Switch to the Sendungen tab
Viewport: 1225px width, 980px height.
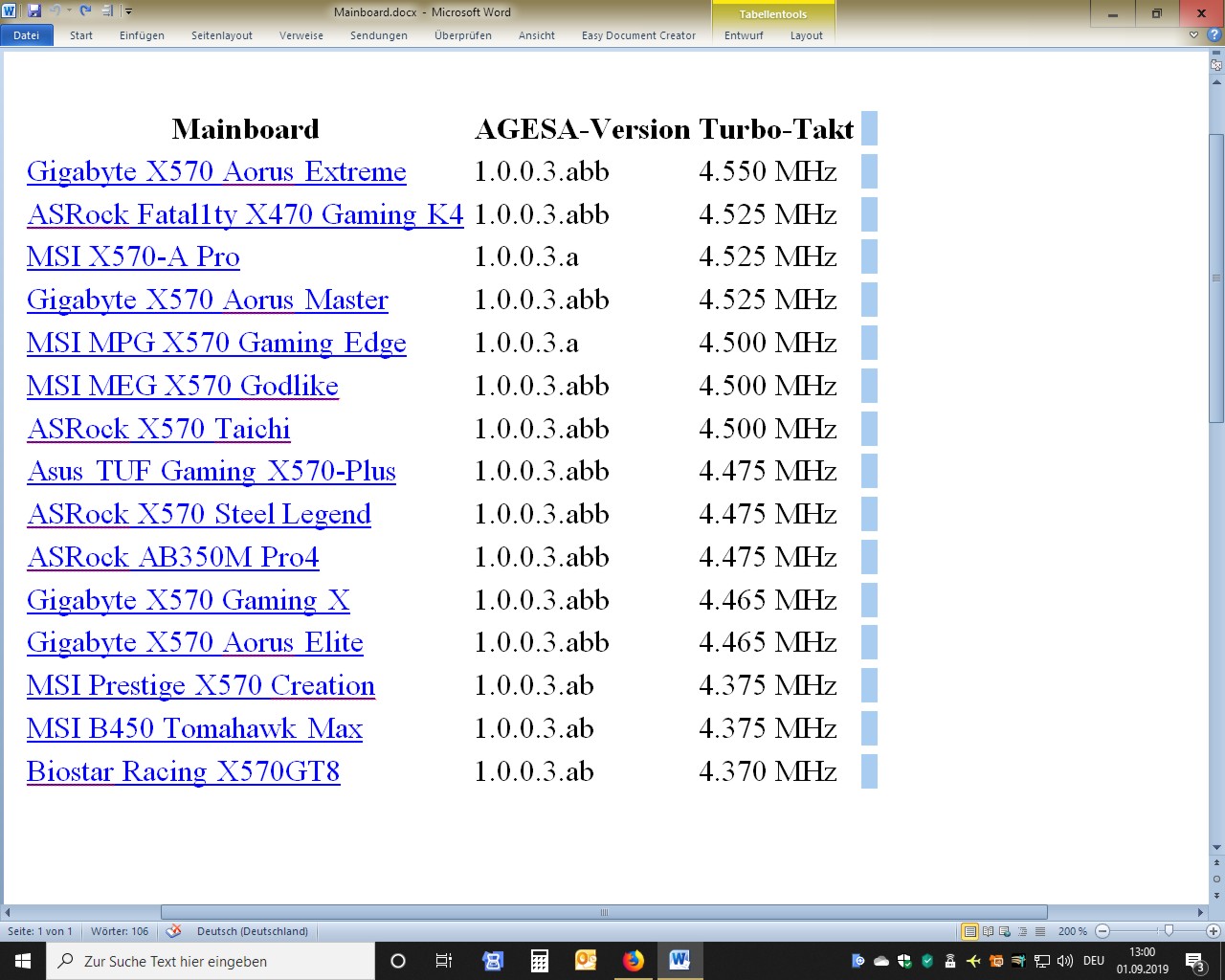(x=379, y=35)
